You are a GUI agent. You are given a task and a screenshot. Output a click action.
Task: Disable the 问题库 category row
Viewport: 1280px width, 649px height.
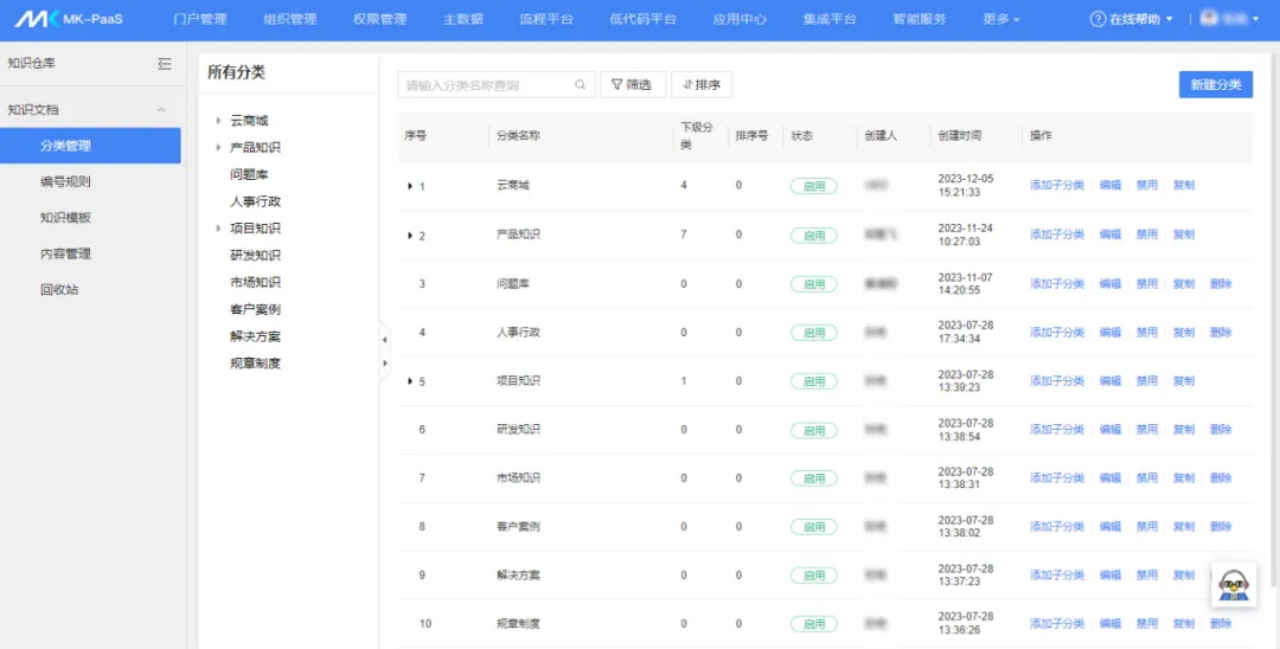(1146, 284)
